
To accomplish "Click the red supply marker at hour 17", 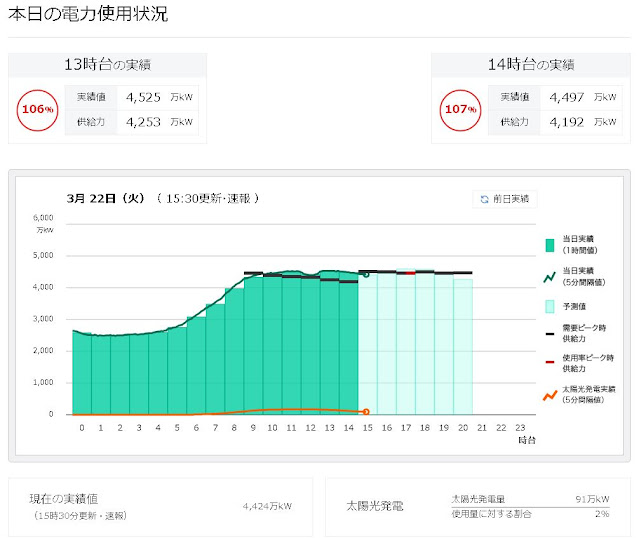I will (x=410, y=273).
